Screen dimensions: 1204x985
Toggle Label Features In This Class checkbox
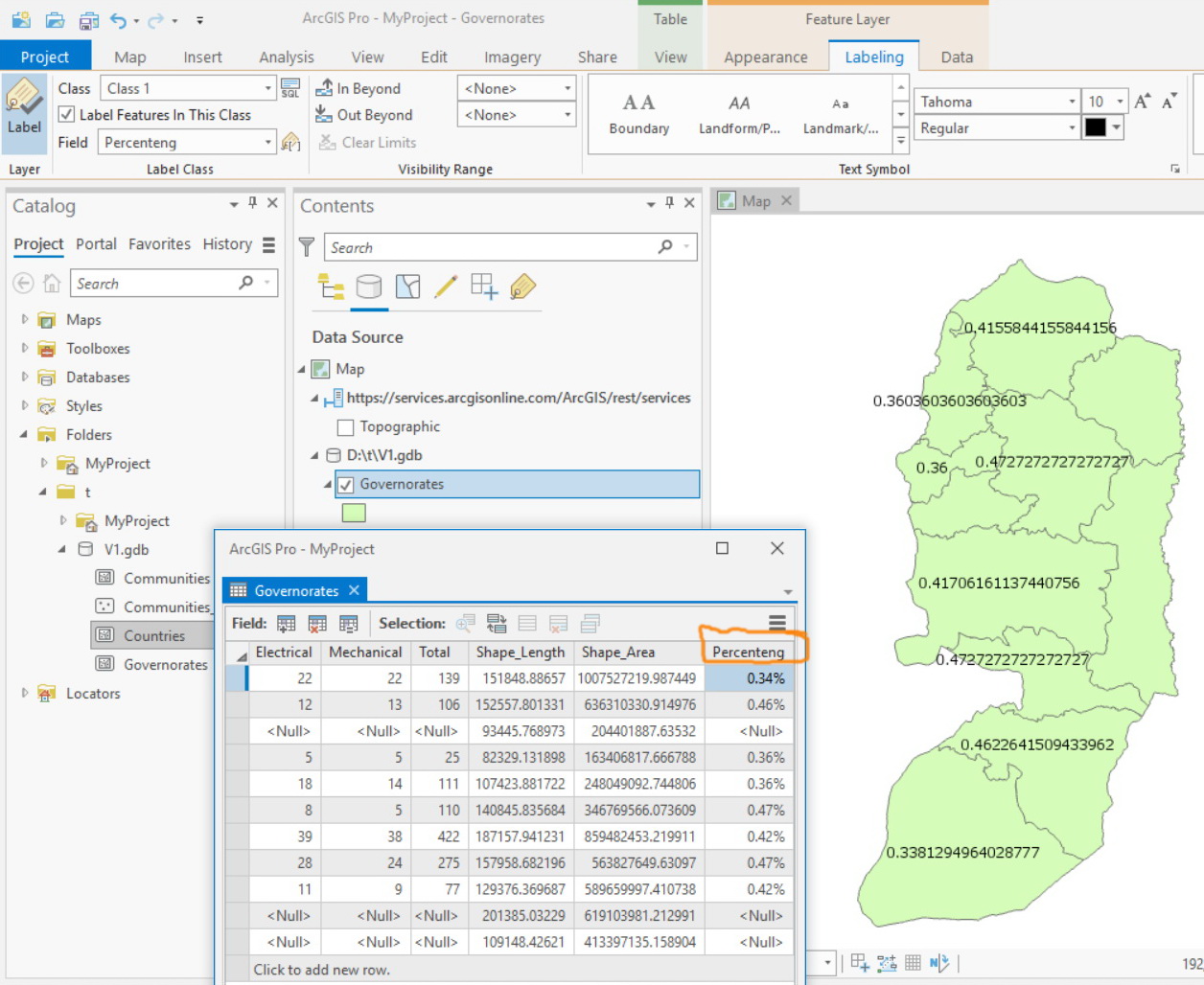pos(66,115)
